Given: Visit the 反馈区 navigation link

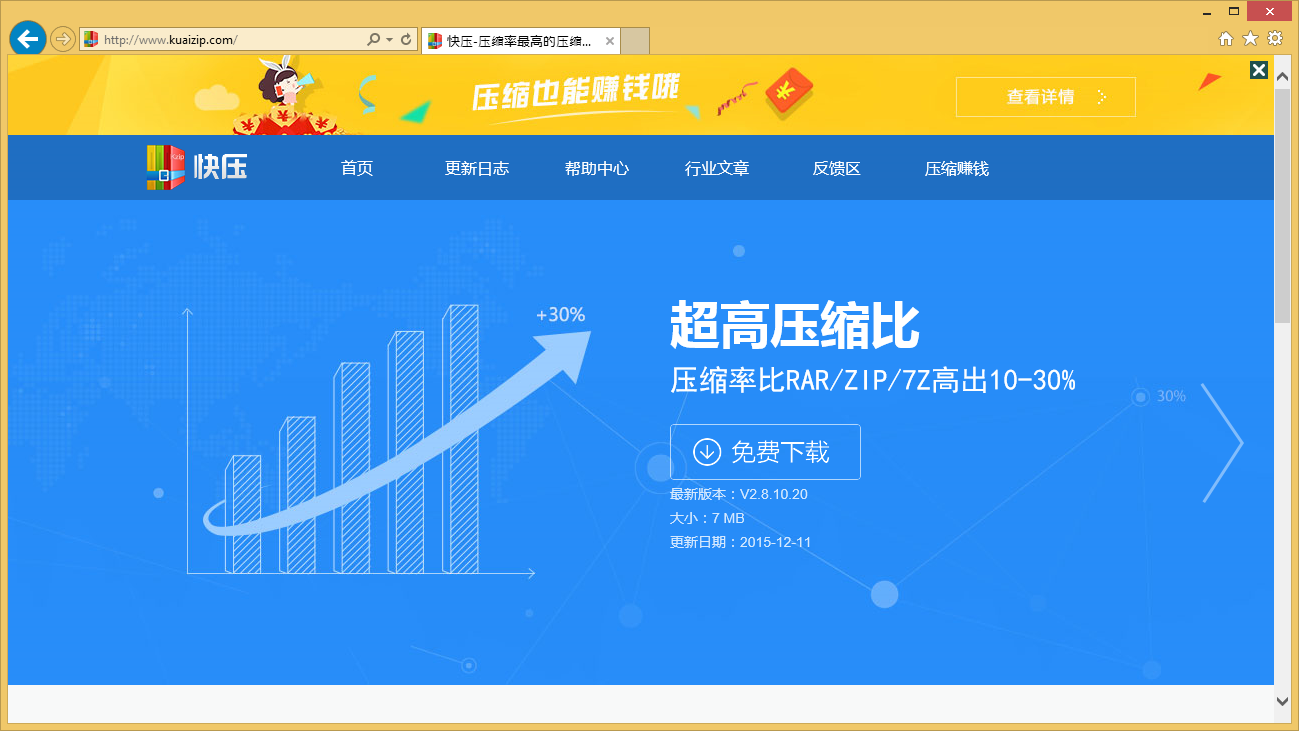Looking at the screenshot, I should pos(837,168).
